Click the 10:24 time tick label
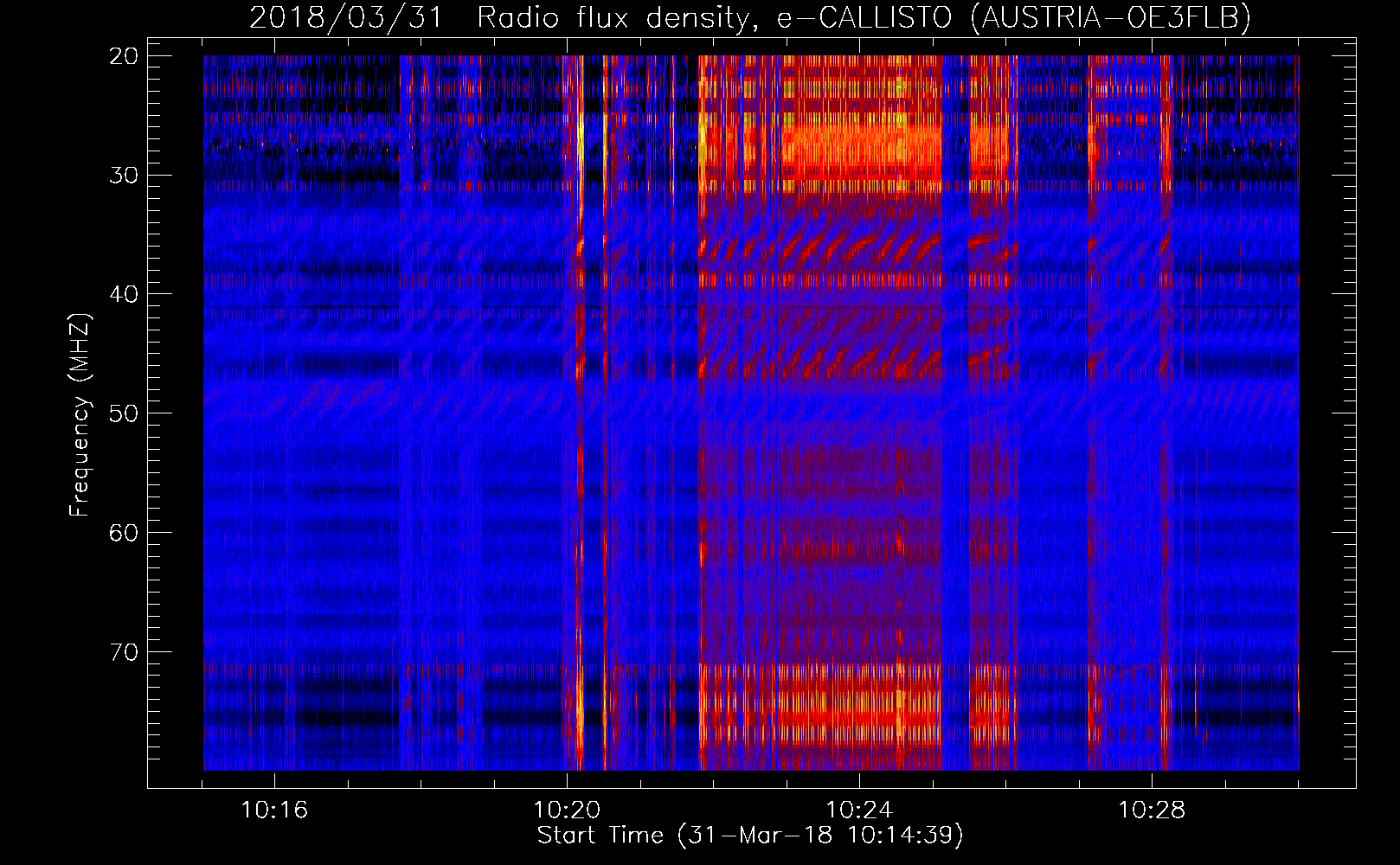The height and width of the screenshot is (865, 1400). point(859,811)
